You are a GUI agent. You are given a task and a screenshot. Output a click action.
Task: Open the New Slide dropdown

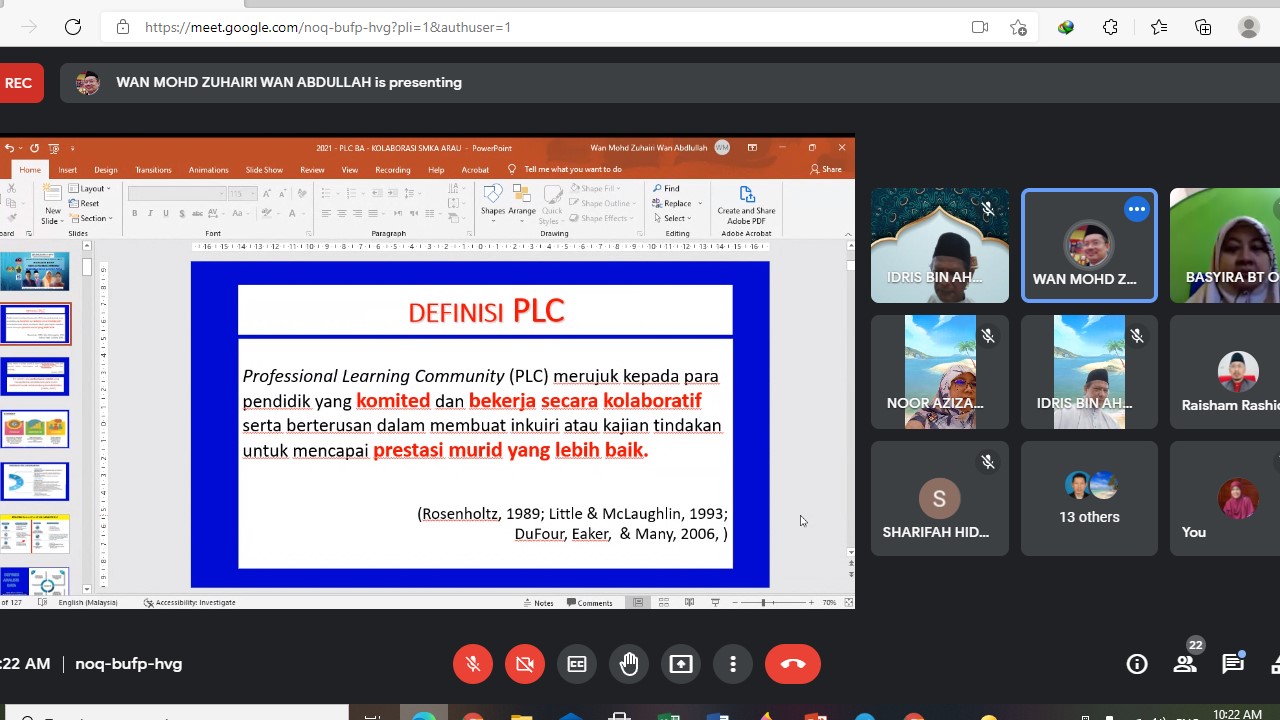(53, 215)
